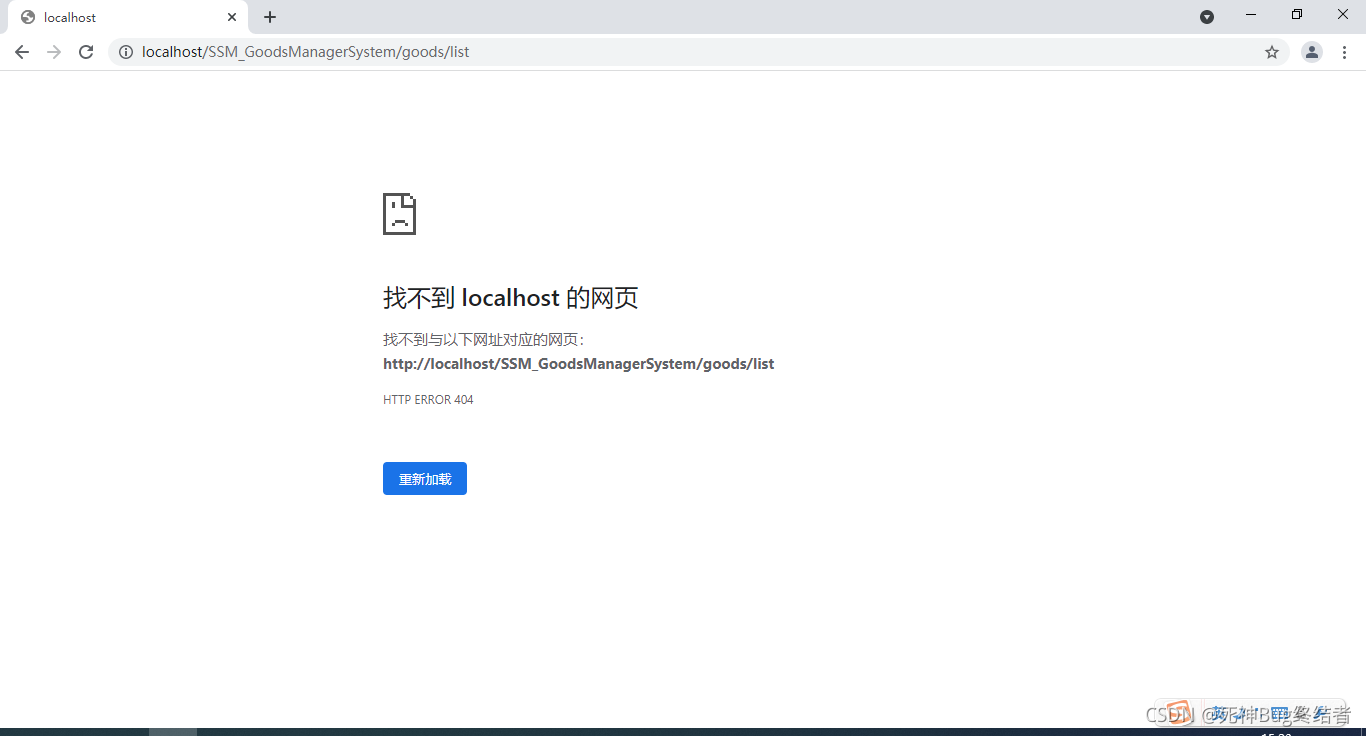Screen dimensions: 1366x736
Task: Open site information via the info icon
Action: [x=126, y=52]
